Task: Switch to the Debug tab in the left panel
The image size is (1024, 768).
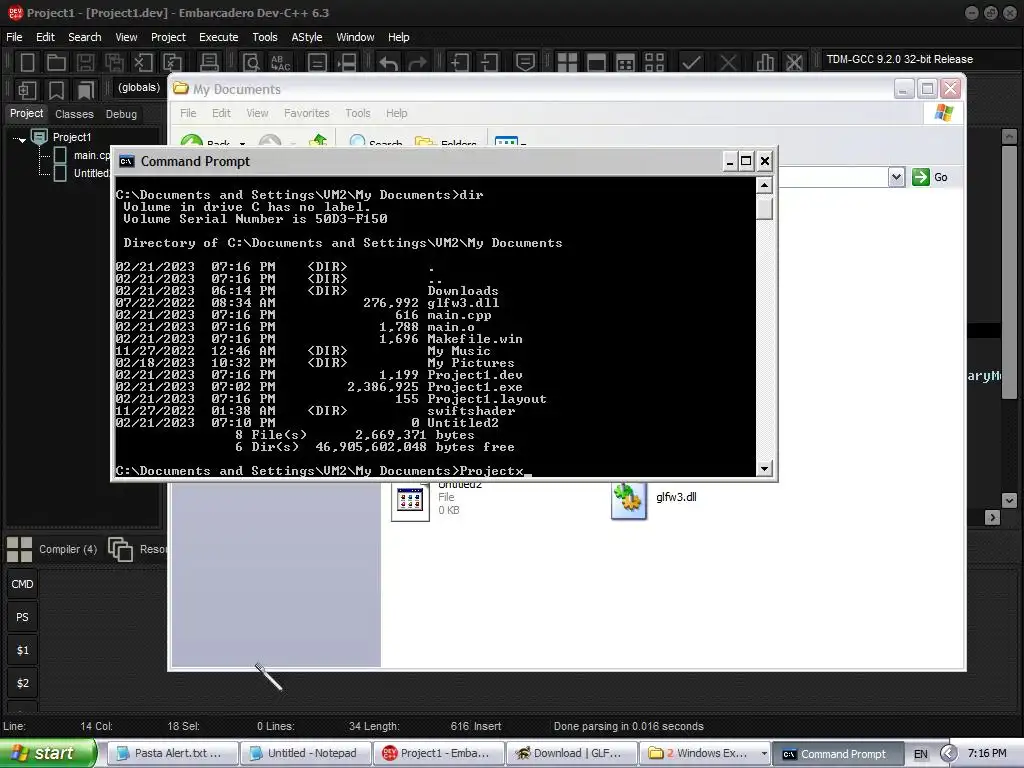Action: pos(121,114)
